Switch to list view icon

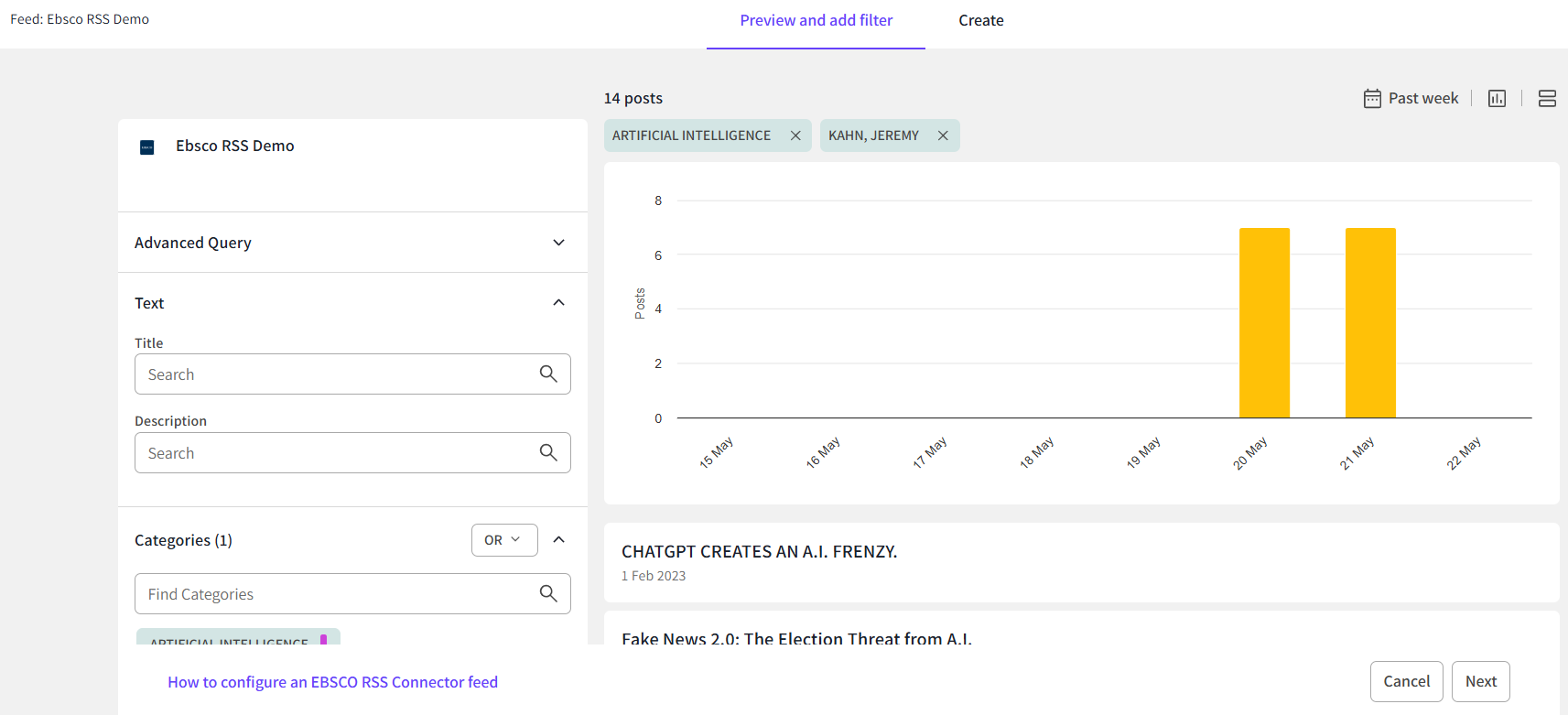click(1547, 99)
